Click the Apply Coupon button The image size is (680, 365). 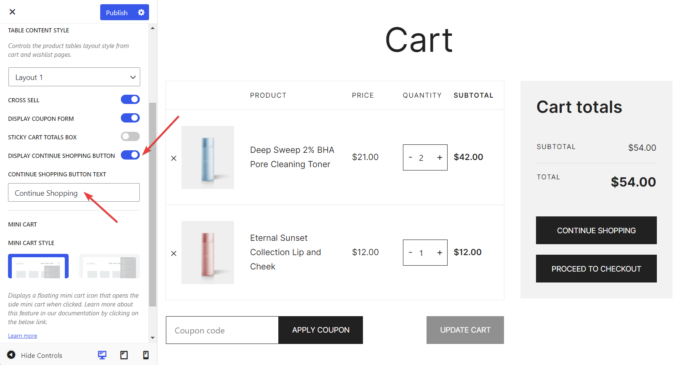pyautogui.click(x=320, y=330)
